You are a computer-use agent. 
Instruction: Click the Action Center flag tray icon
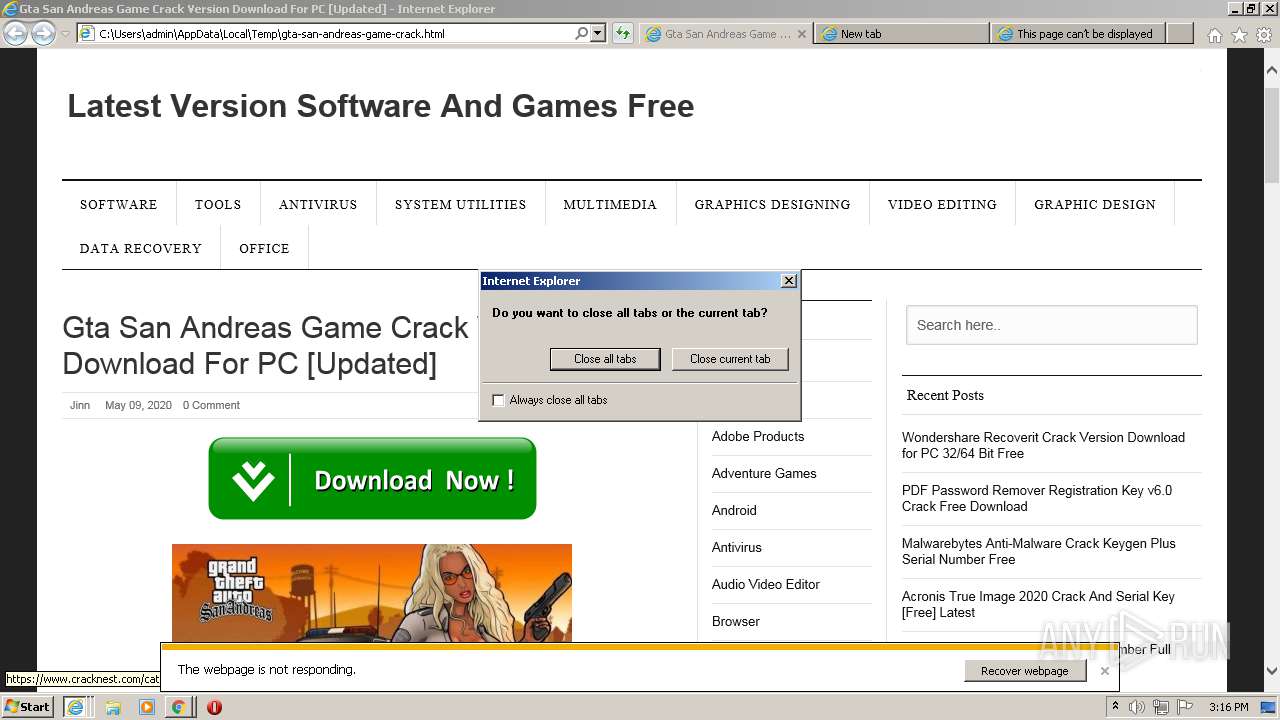1186,707
